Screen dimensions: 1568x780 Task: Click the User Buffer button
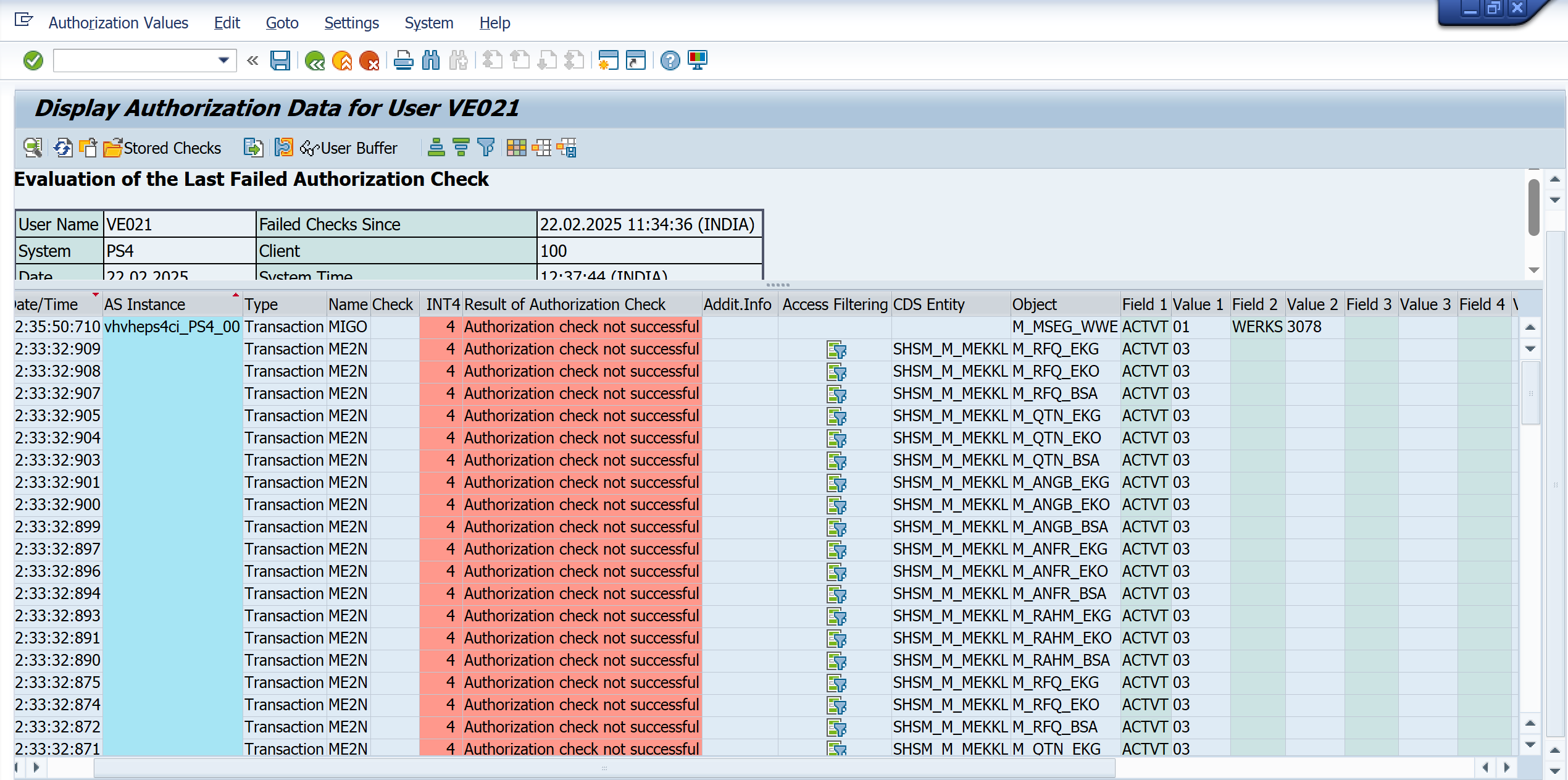pos(349,148)
